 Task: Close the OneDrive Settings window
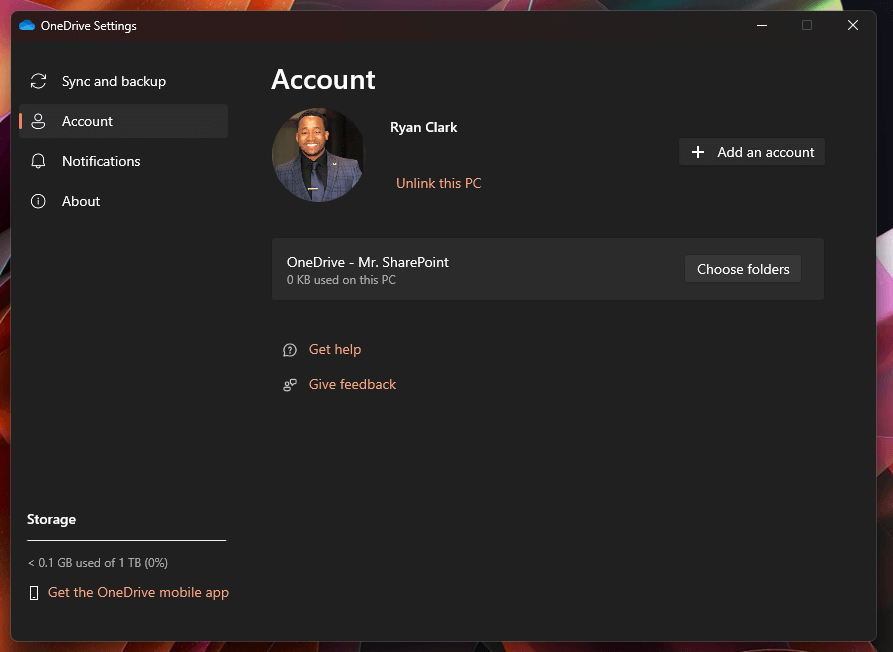click(853, 26)
